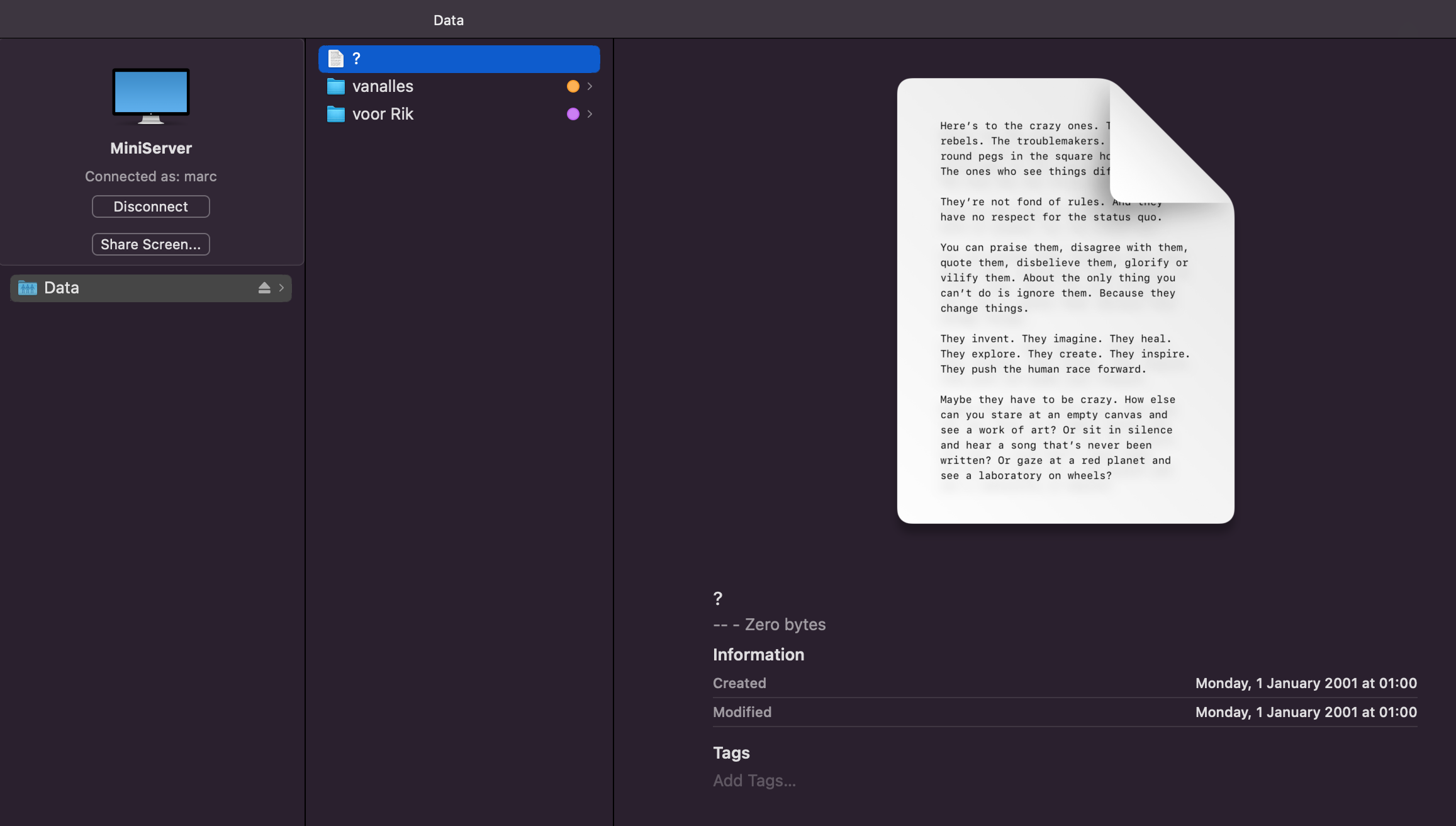Viewport: 1456px width, 826px height.
Task: Click the purple tag dot on voor Rik
Action: click(x=573, y=114)
